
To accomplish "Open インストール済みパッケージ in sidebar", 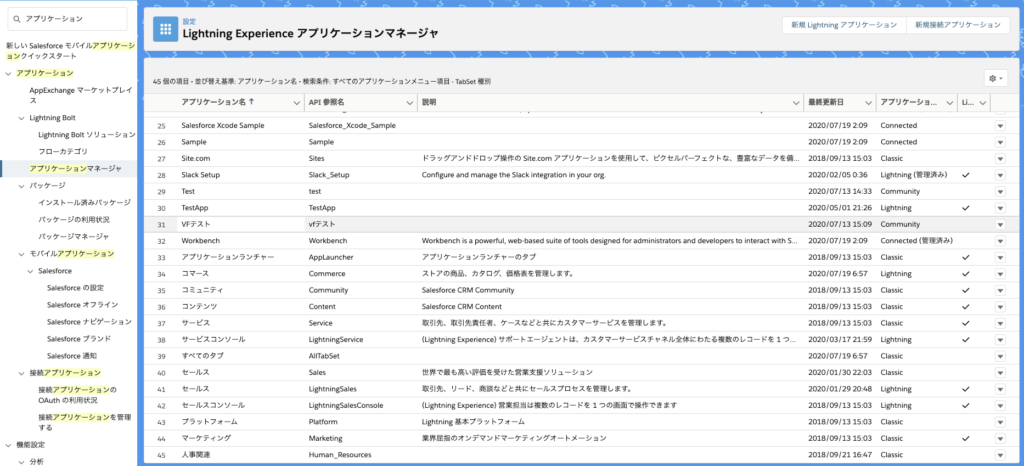I will [x=84, y=202].
